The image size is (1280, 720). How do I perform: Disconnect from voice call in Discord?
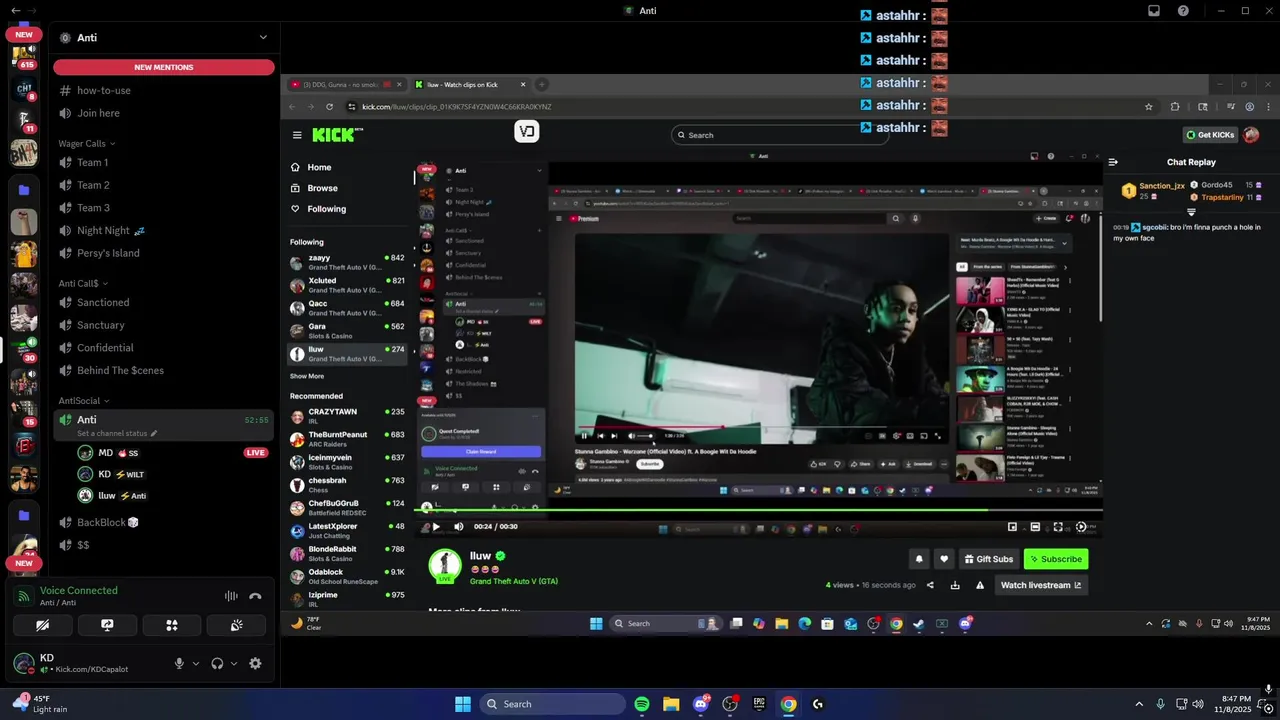click(255, 596)
